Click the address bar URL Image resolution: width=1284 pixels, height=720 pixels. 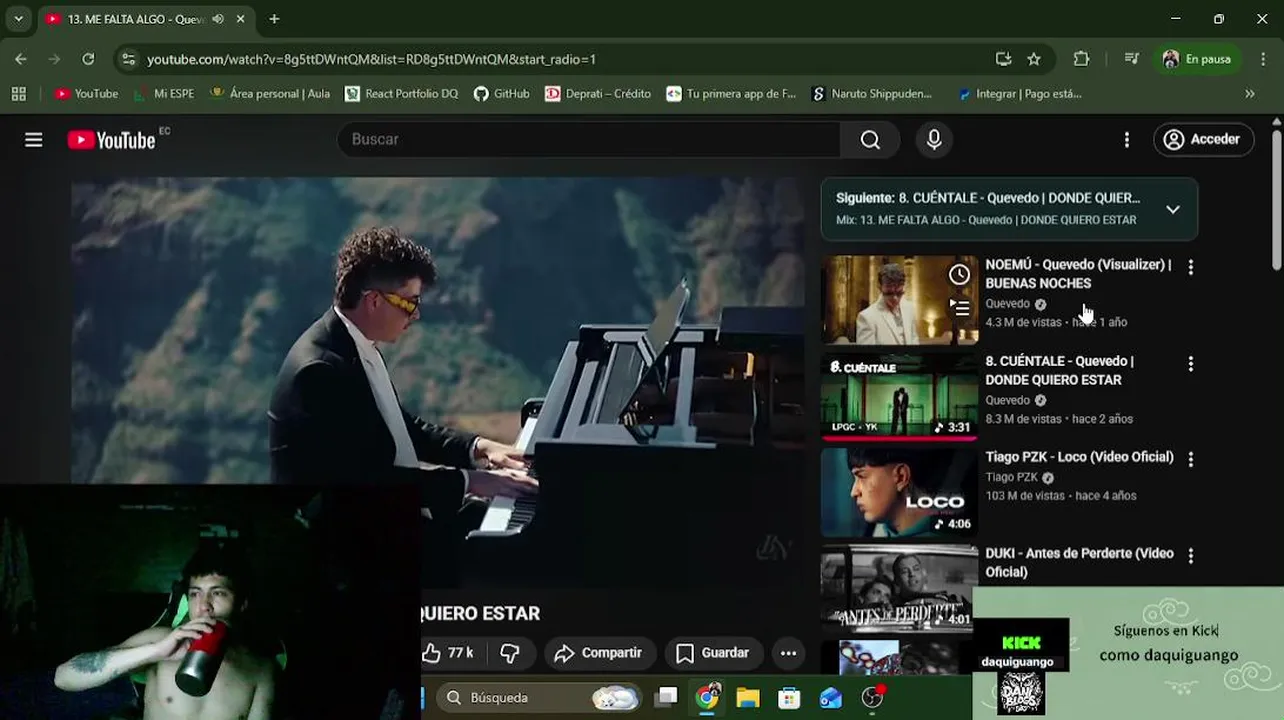point(371,59)
